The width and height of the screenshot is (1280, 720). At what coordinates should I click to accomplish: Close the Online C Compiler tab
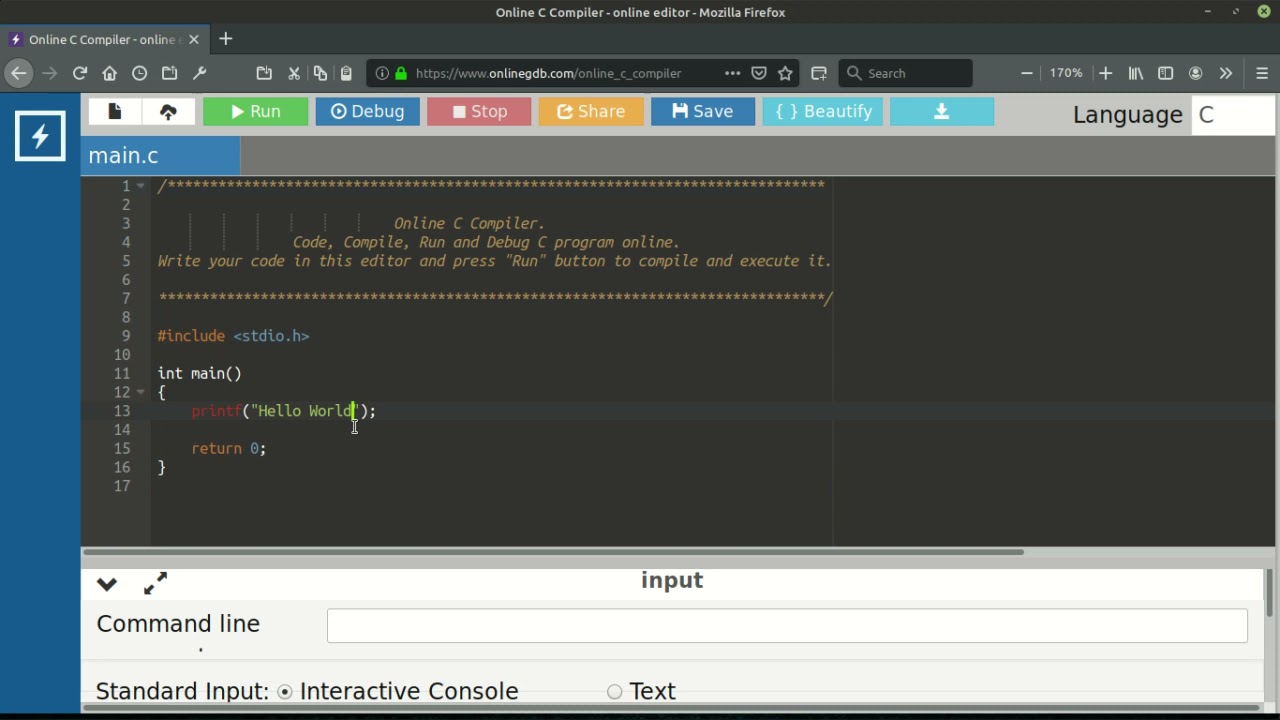point(194,39)
